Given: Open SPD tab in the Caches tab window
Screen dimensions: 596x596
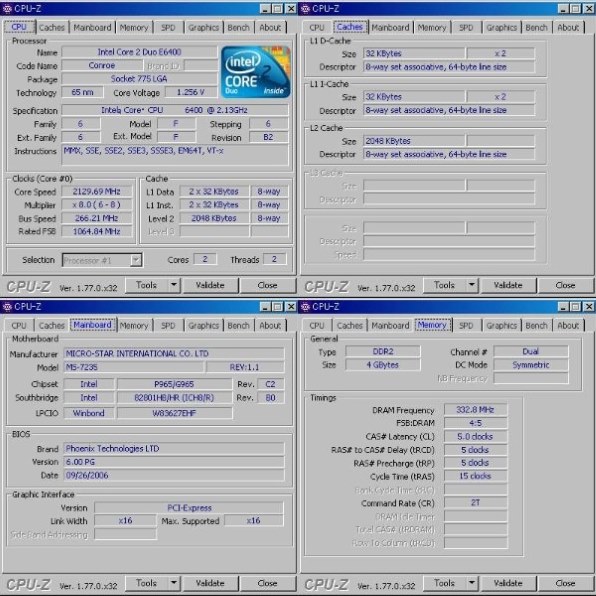Looking at the screenshot, I should coord(466,27).
